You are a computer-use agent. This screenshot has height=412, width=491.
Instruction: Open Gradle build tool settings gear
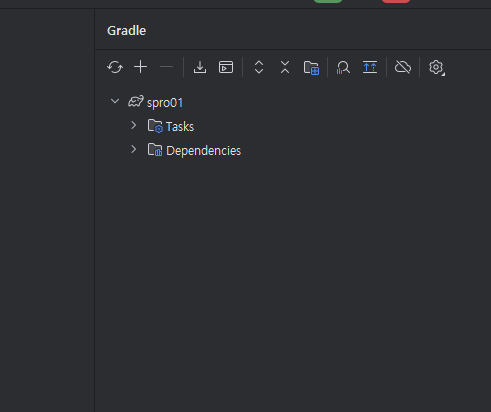(436, 68)
